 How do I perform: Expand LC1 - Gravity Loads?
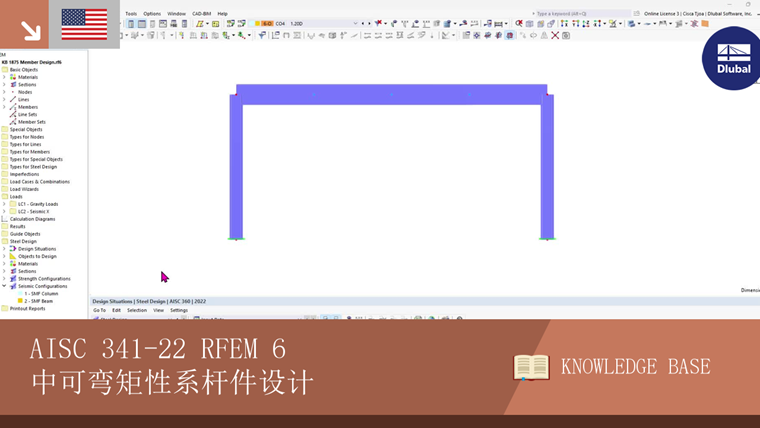tap(4, 204)
